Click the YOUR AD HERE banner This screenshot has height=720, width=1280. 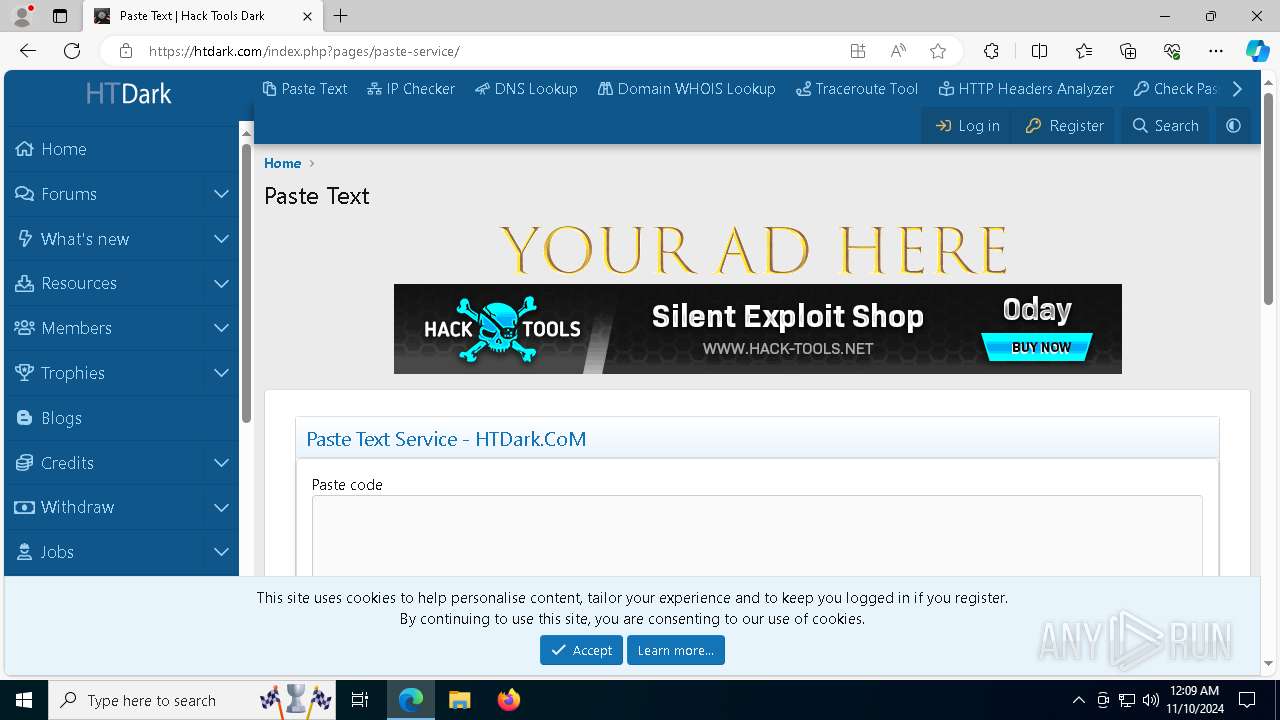pos(753,250)
